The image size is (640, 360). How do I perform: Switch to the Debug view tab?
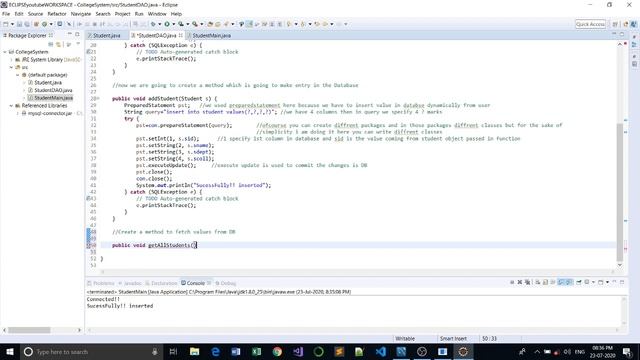pos(226,283)
